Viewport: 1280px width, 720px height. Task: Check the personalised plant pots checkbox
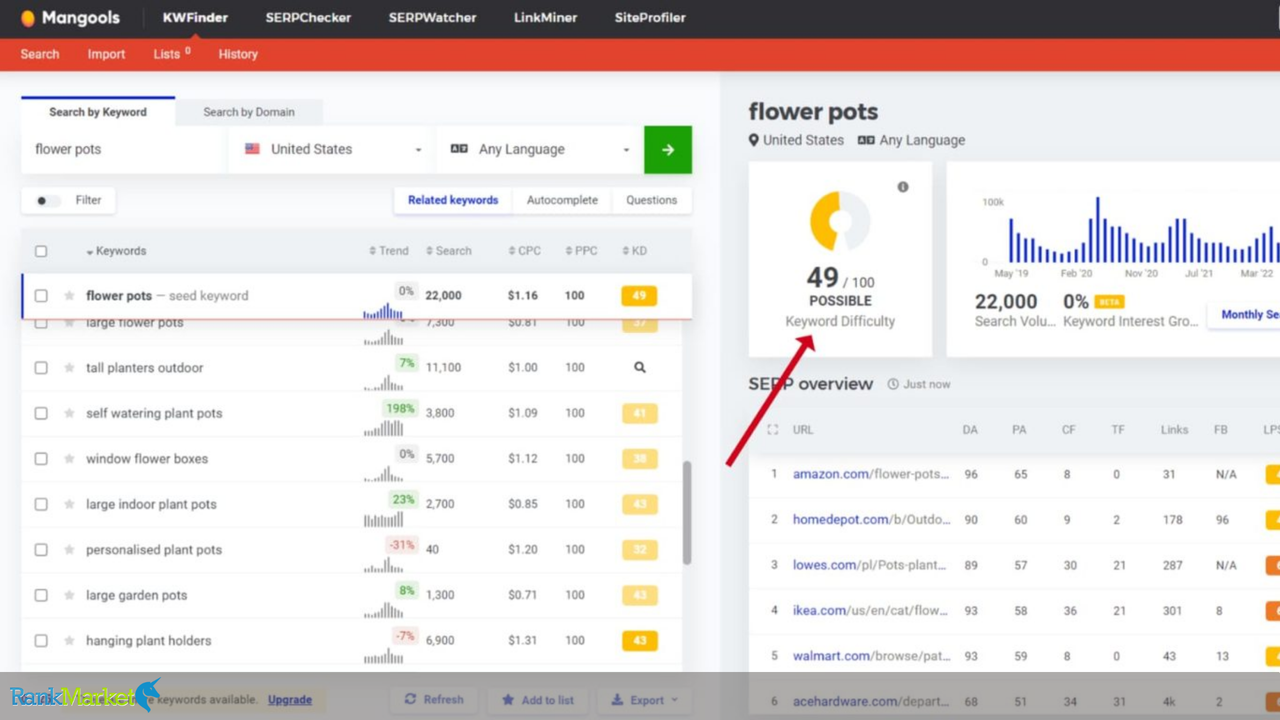coord(41,550)
